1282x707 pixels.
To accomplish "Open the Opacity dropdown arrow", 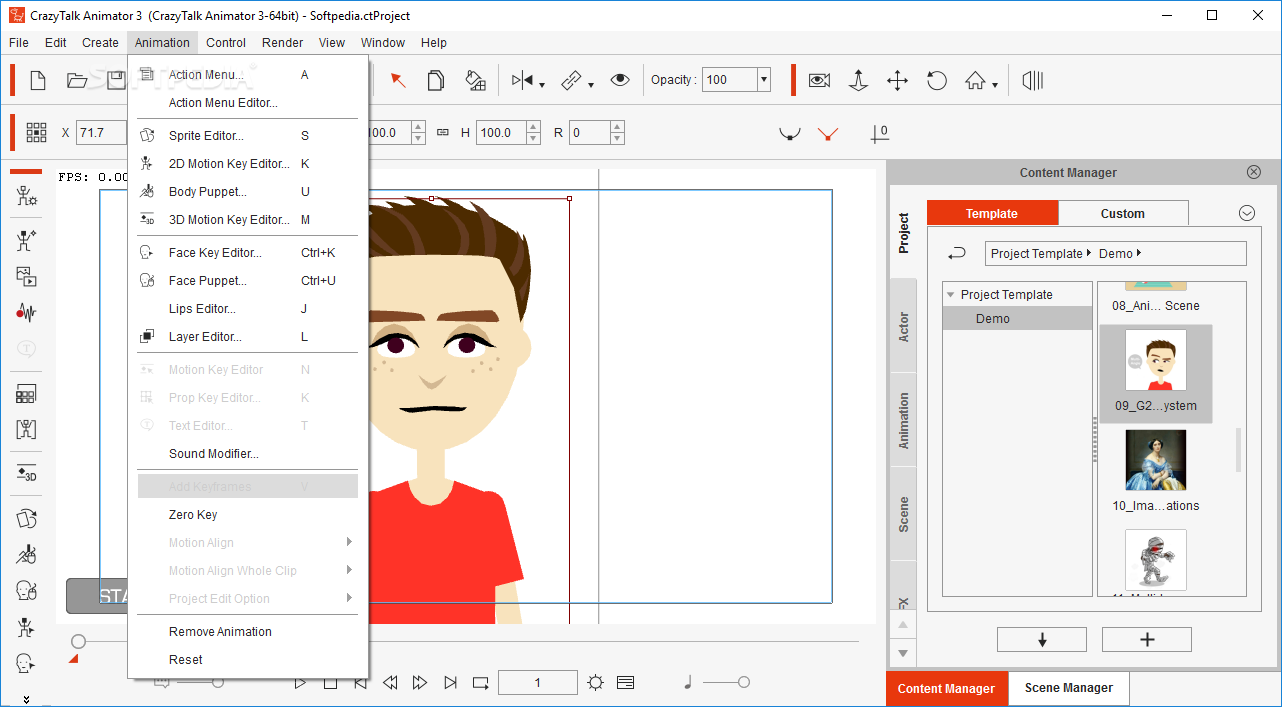I will pyautogui.click(x=764, y=80).
